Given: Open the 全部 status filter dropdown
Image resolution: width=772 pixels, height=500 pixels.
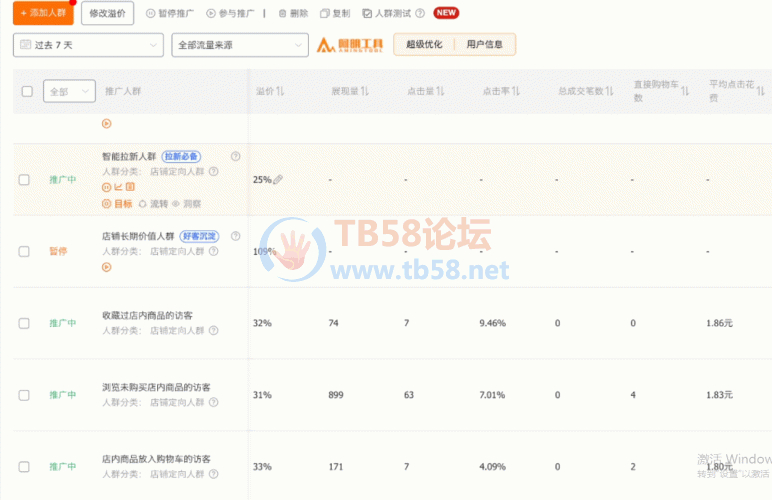Looking at the screenshot, I should pyautogui.click(x=69, y=91).
